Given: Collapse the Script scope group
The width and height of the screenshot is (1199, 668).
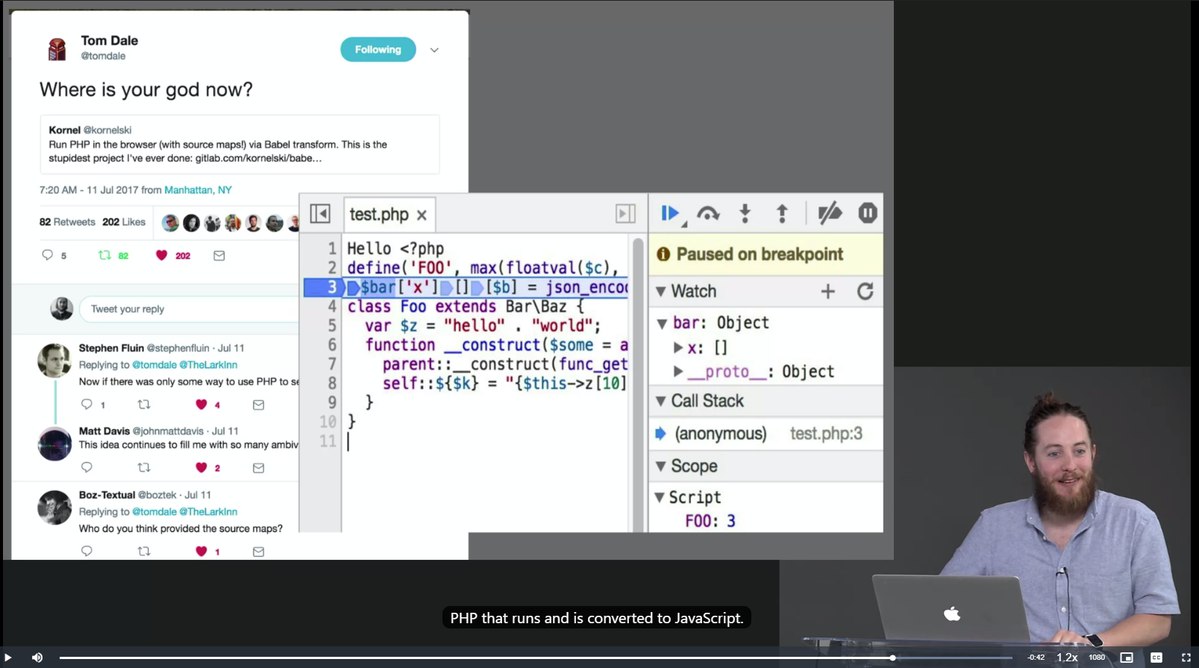Looking at the screenshot, I should pyautogui.click(x=659, y=498).
